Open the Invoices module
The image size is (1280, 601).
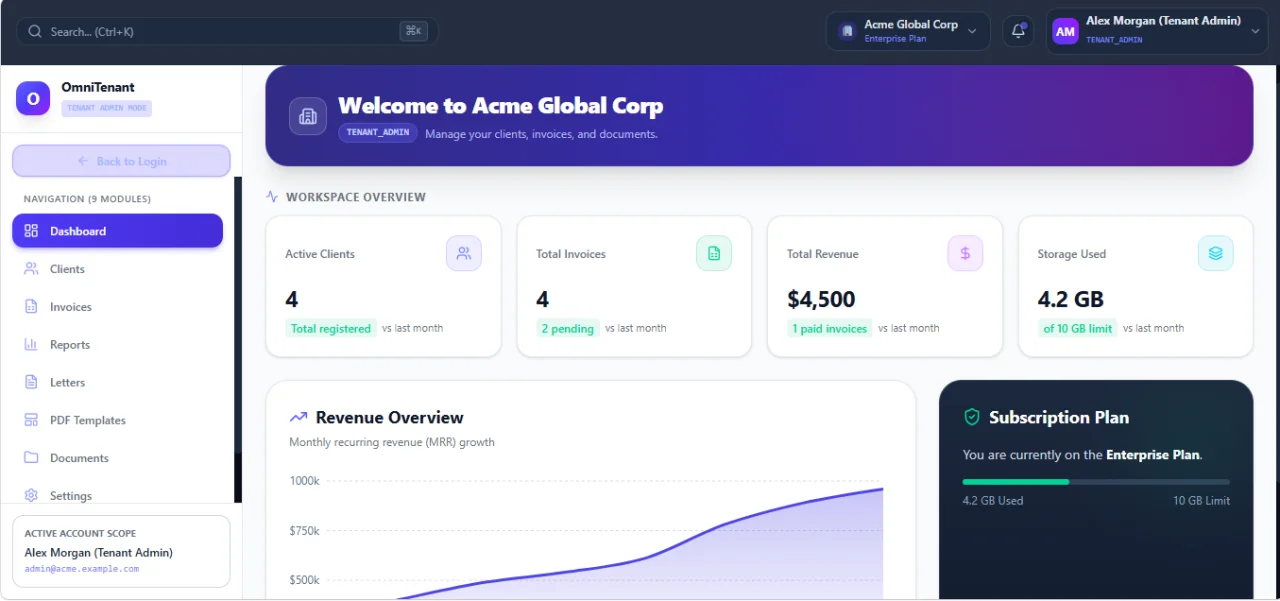(117, 307)
